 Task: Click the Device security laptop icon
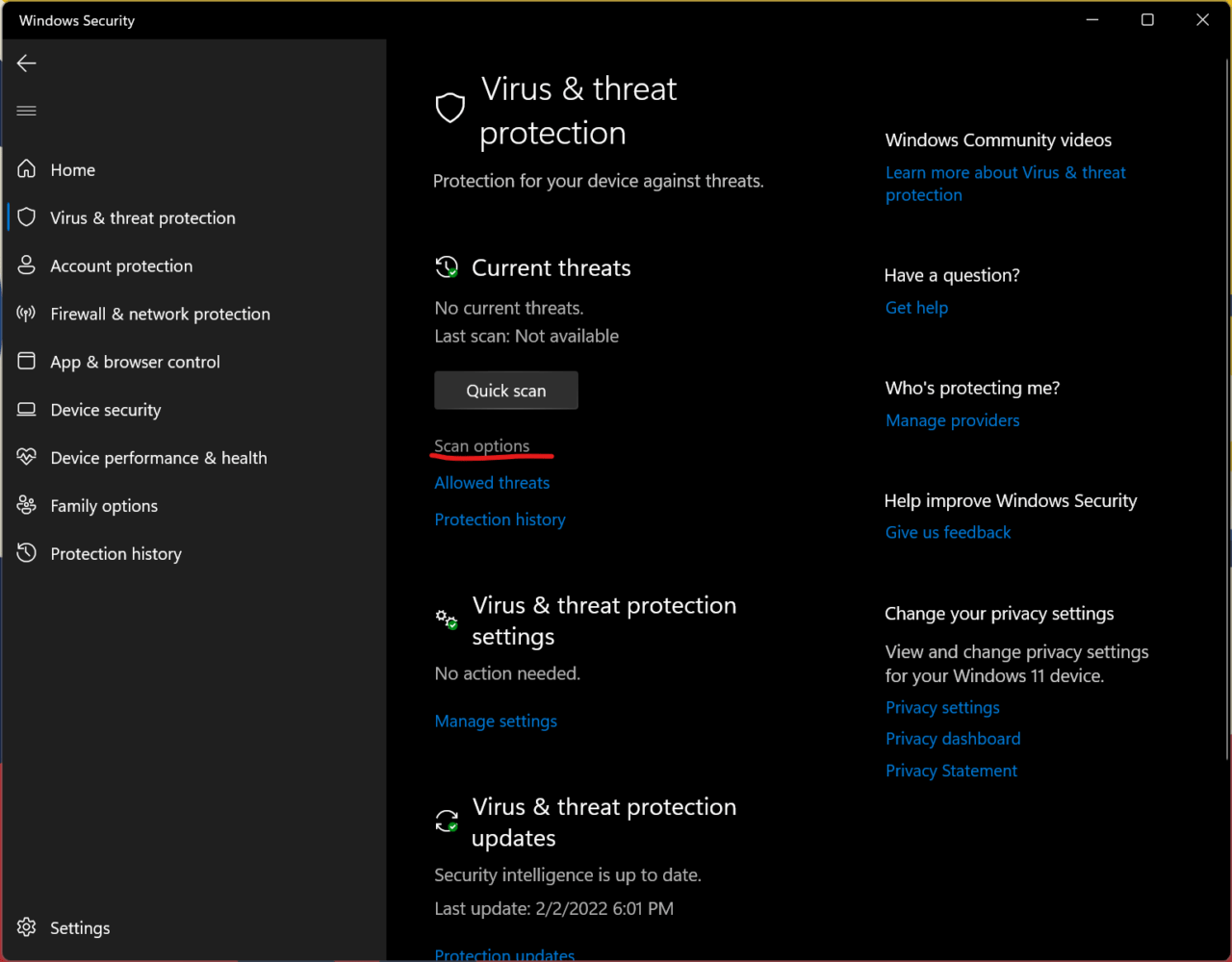click(x=27, y=410)
